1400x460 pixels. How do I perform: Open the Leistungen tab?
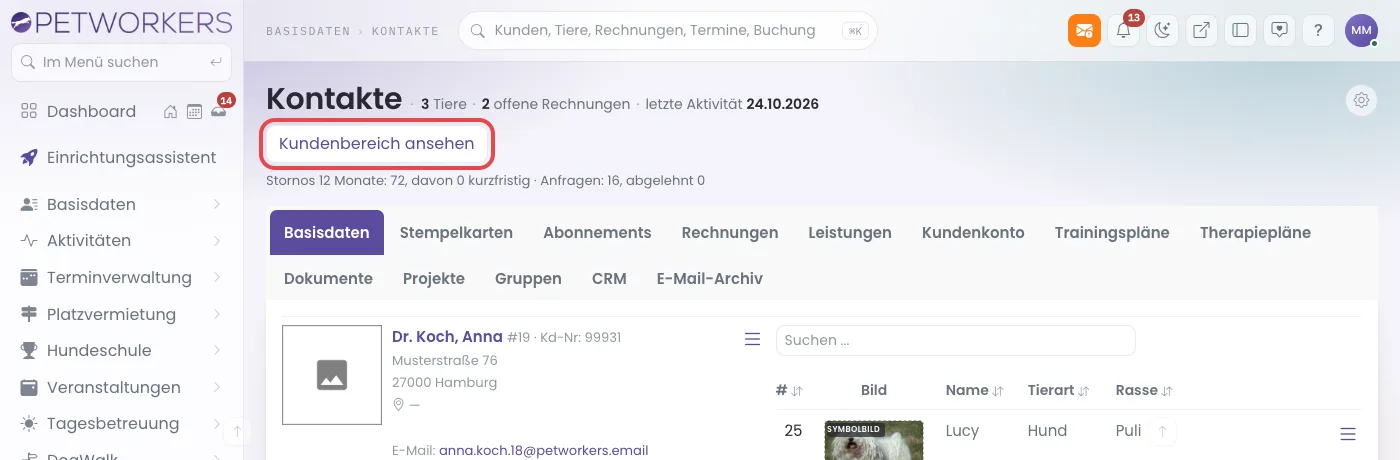click(850, 233)
